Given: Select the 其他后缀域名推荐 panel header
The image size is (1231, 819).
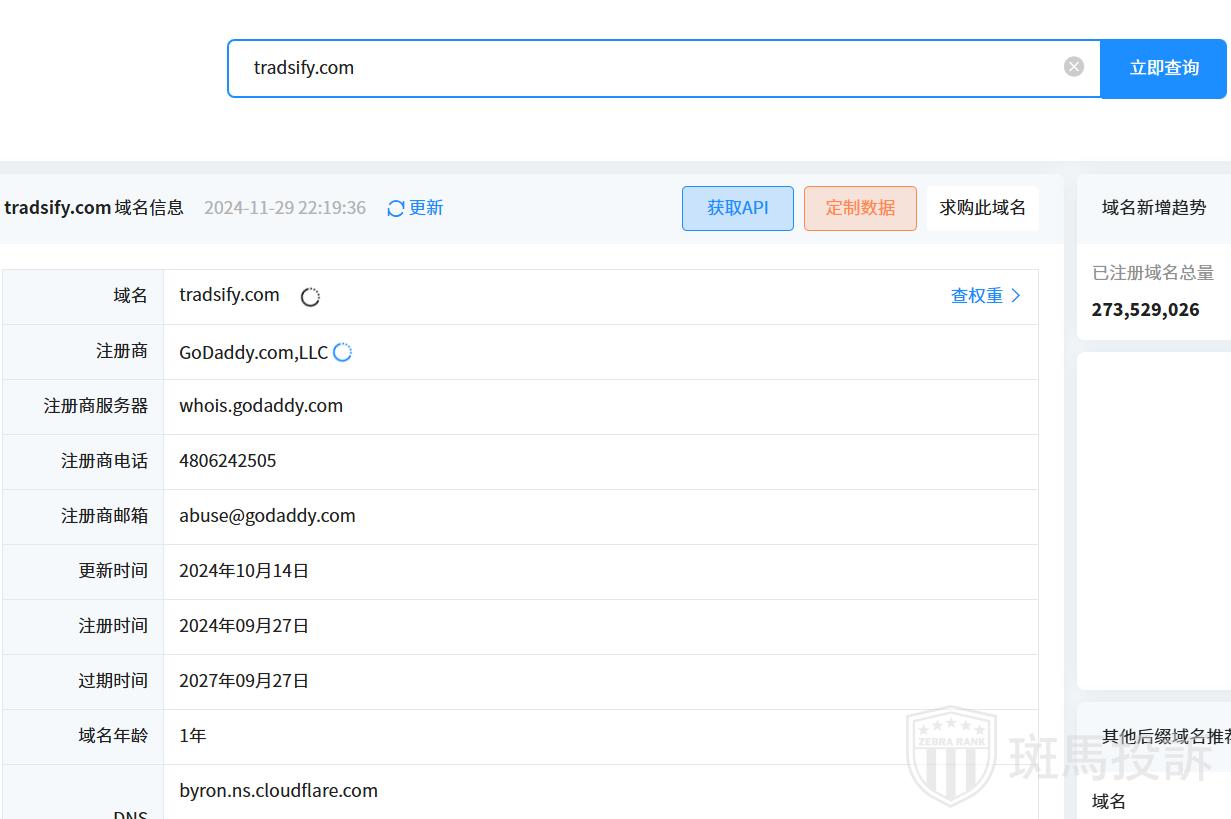Looking at the screenshot, I should pos(1165,737).
